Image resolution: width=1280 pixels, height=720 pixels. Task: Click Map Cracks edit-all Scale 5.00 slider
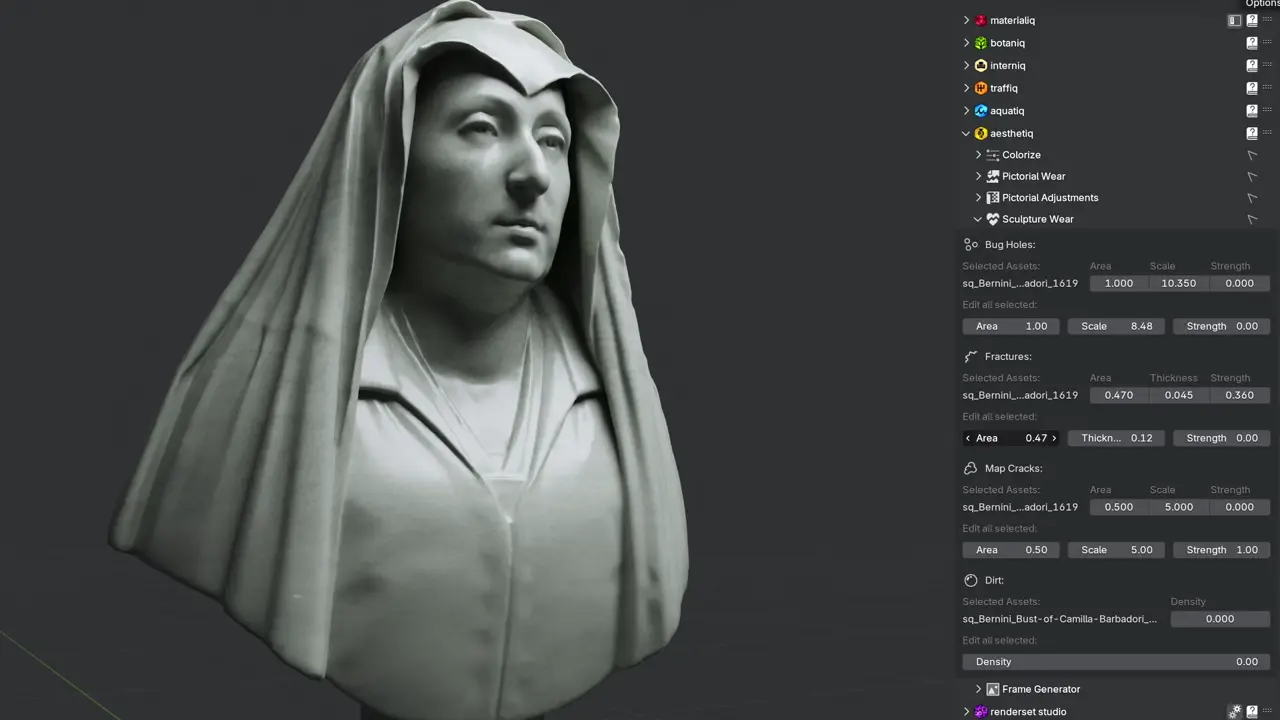pos(1116,550)
